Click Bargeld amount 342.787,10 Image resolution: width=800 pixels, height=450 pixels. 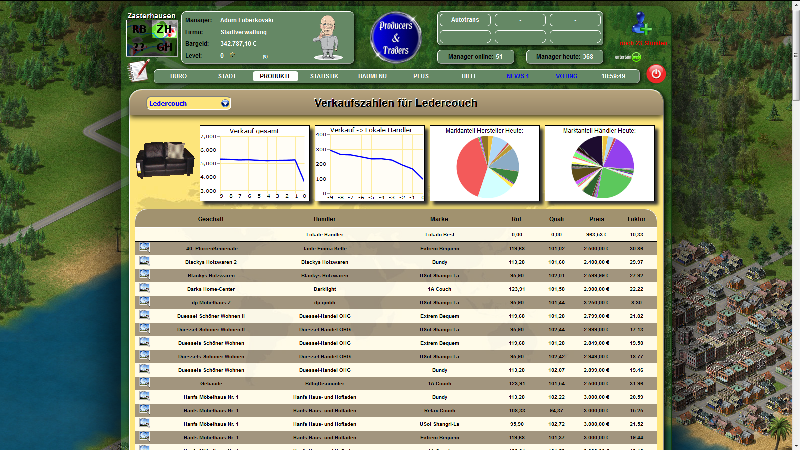click(x=238, y=44)
